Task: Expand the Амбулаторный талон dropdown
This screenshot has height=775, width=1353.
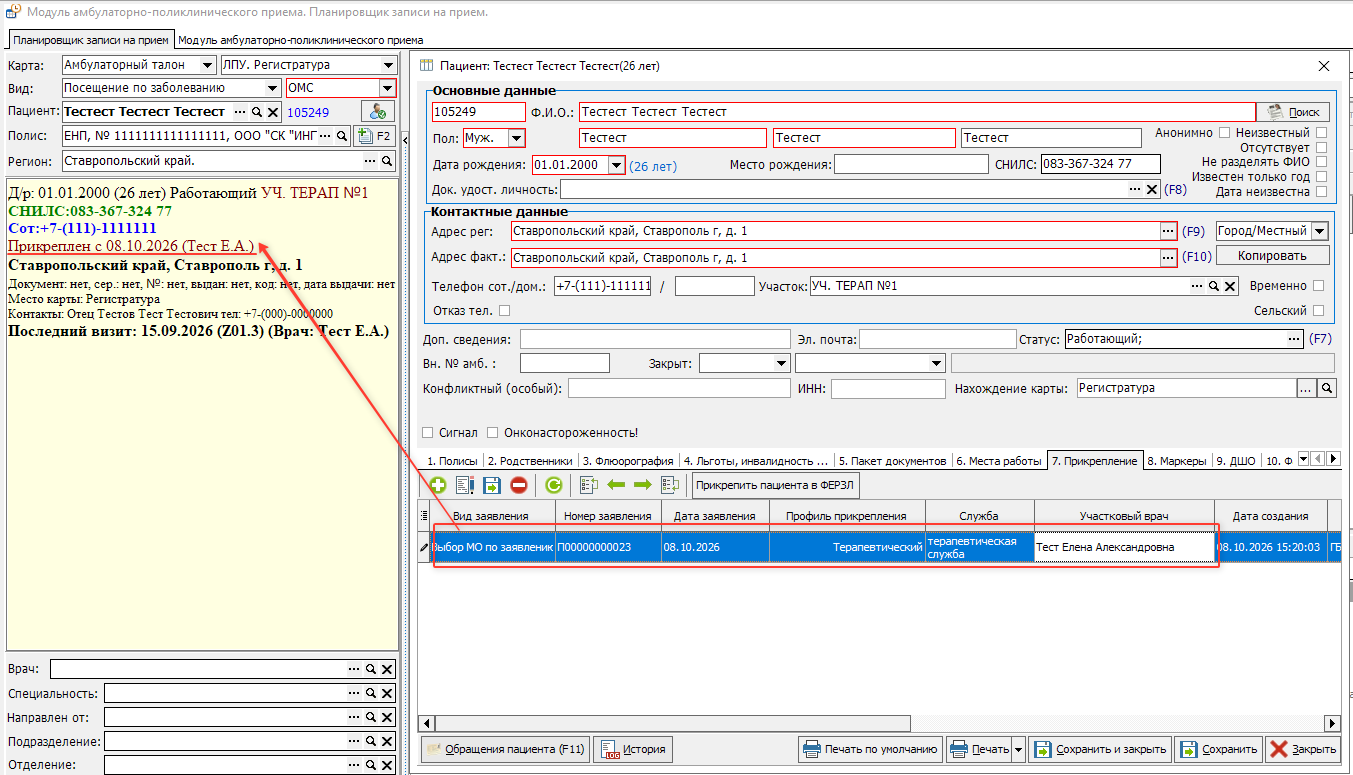Action: pyautogui.click(x=207, y=65)
